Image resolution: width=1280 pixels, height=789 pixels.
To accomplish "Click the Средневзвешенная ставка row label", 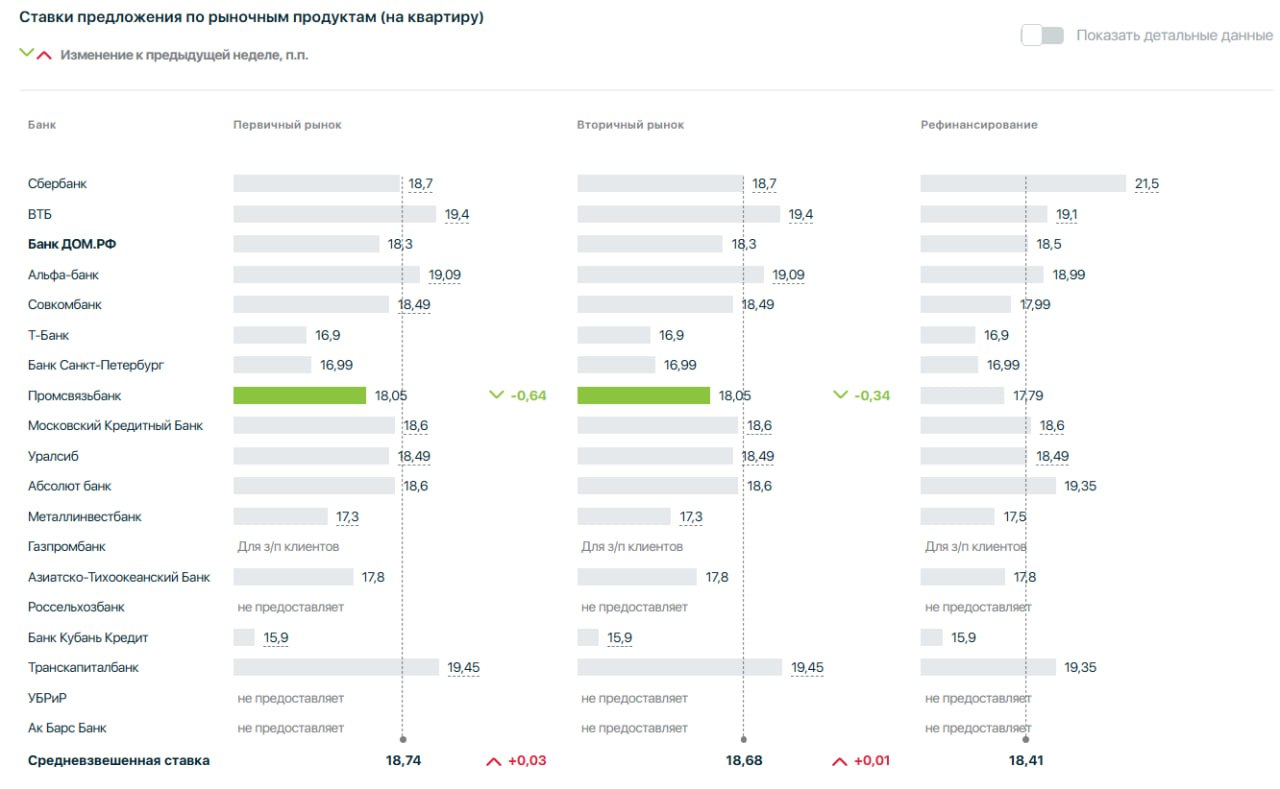I will pyautogui.click(x=119, y=761).
